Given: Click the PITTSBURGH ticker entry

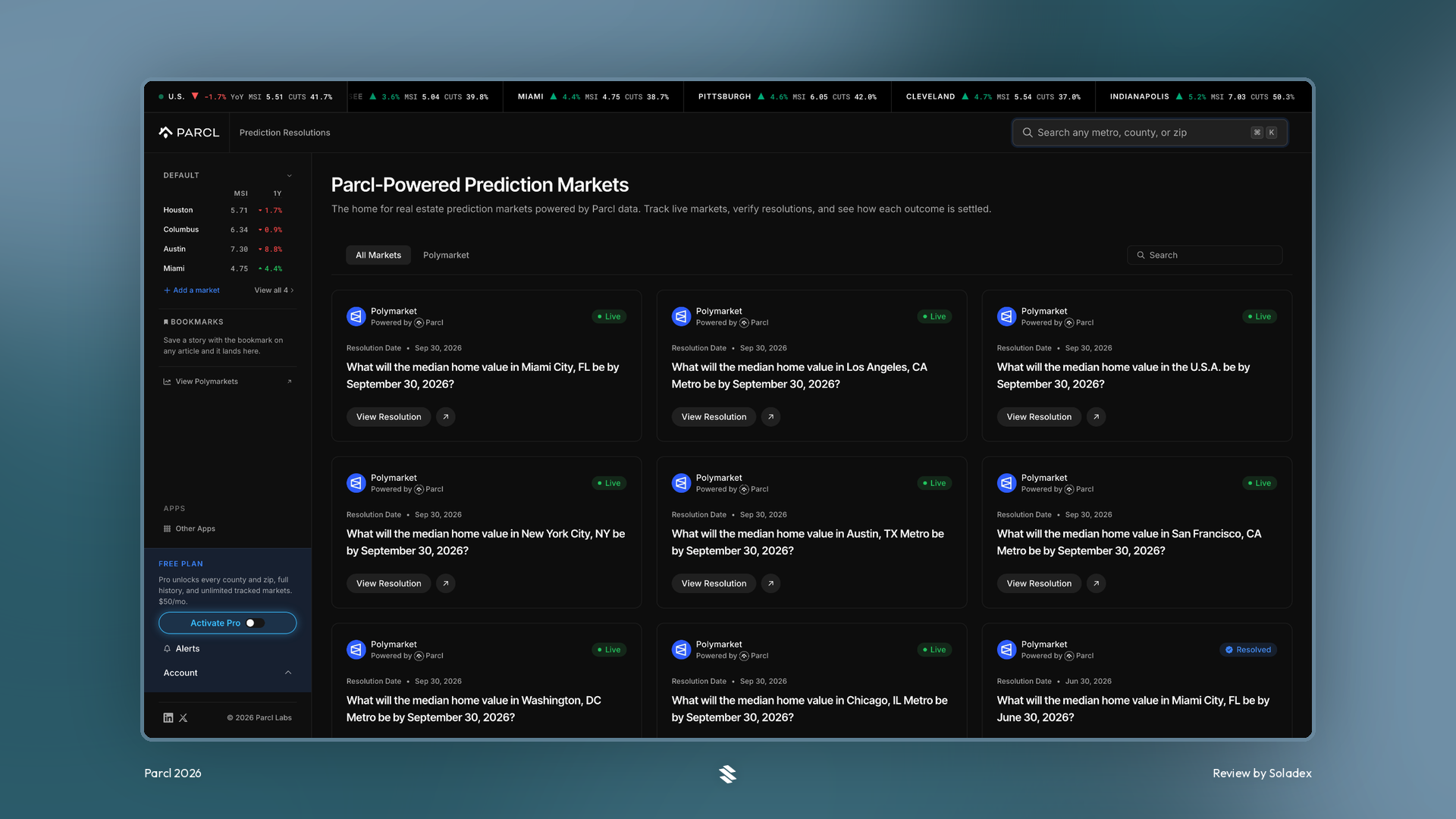Looking at the screenshot, I should click(x=787, y=97).
